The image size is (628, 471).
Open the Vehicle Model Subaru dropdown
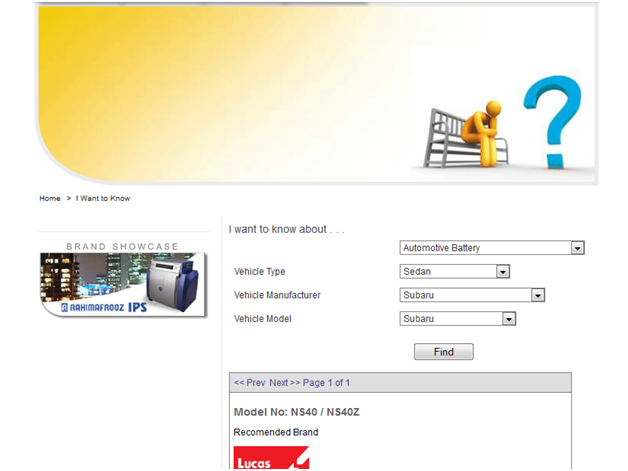pos(457,319)
